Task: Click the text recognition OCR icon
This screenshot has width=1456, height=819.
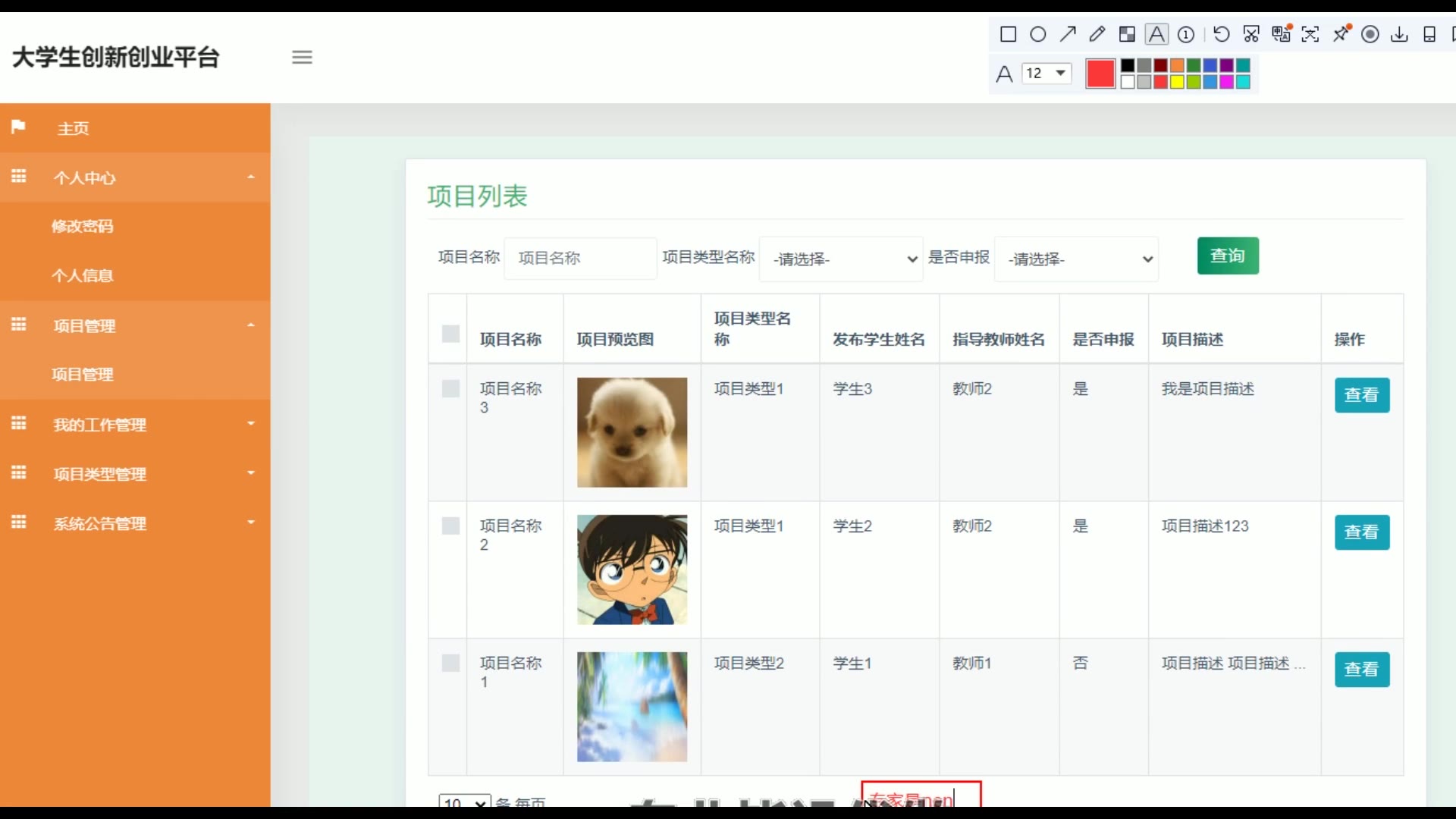Action: point(1310,34)
